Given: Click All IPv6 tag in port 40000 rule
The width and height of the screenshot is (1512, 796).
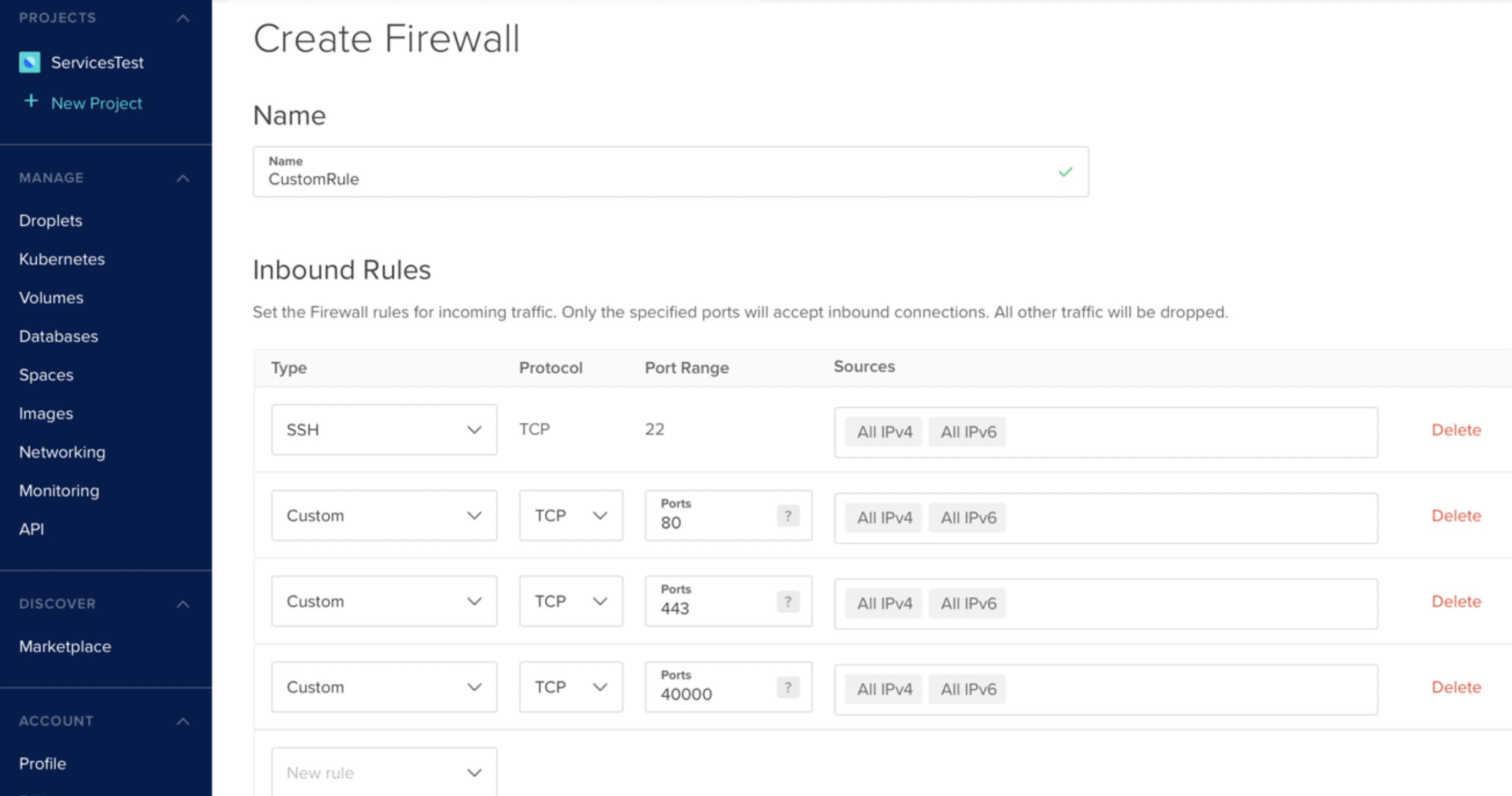Looking at the screenshot, I should pyautogui.click(x=967, y=689).
